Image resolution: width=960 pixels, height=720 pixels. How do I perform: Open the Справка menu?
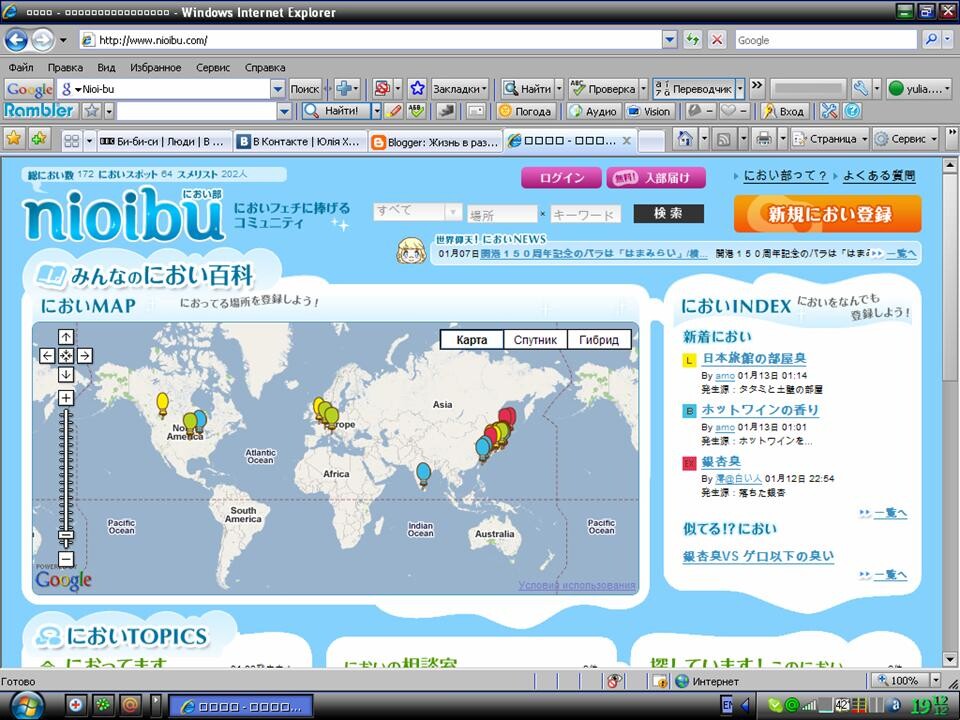(x=265, y=67)
